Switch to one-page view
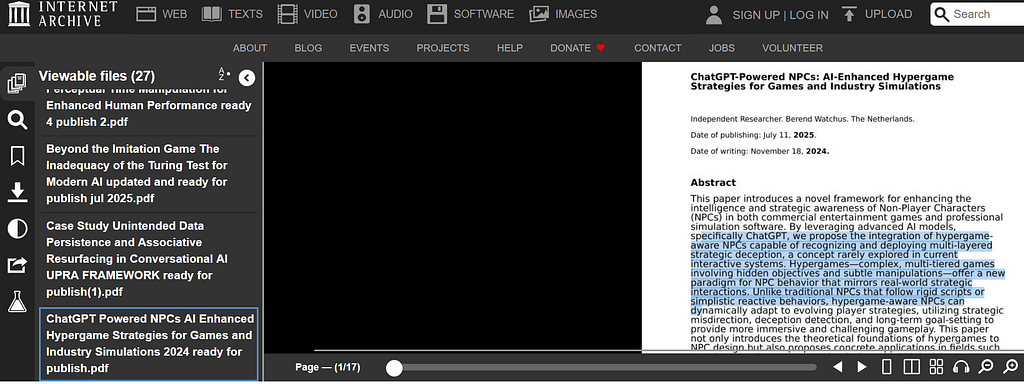The width and height of the screenshot is (1024, 384). pos(888,367)
